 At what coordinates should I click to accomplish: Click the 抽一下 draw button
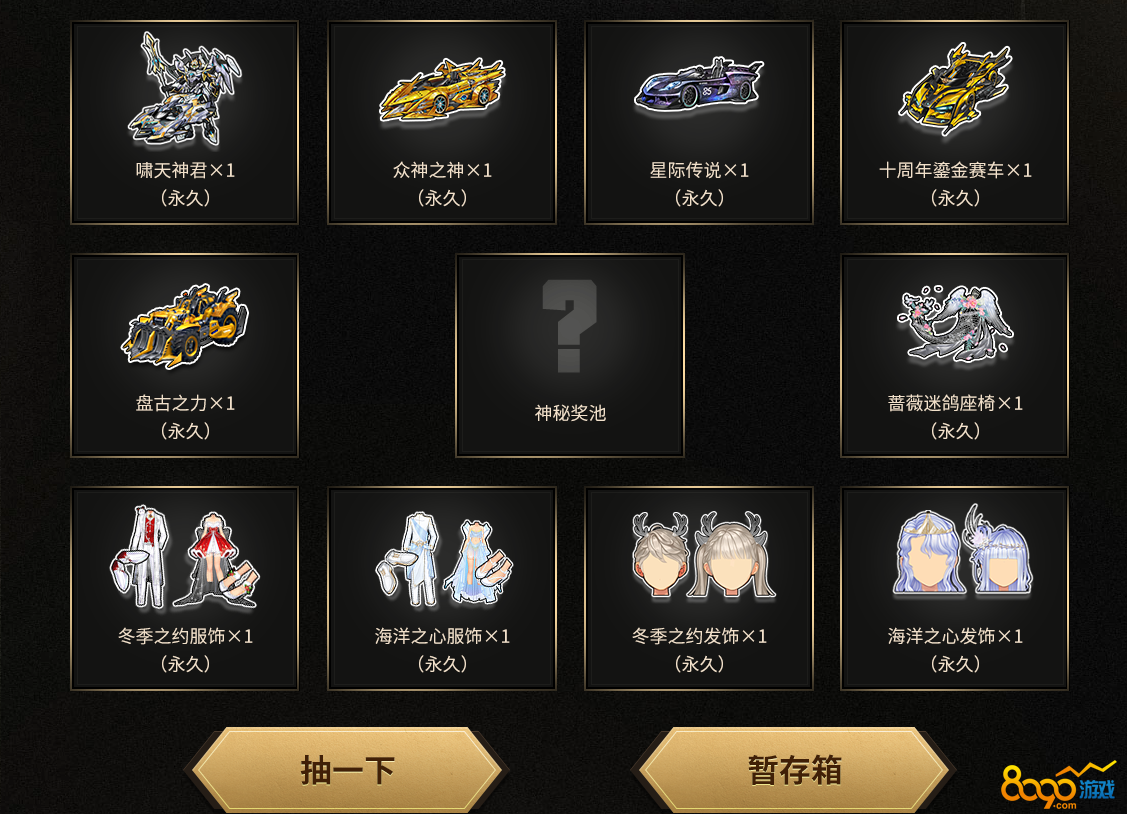tap(348, 770)
